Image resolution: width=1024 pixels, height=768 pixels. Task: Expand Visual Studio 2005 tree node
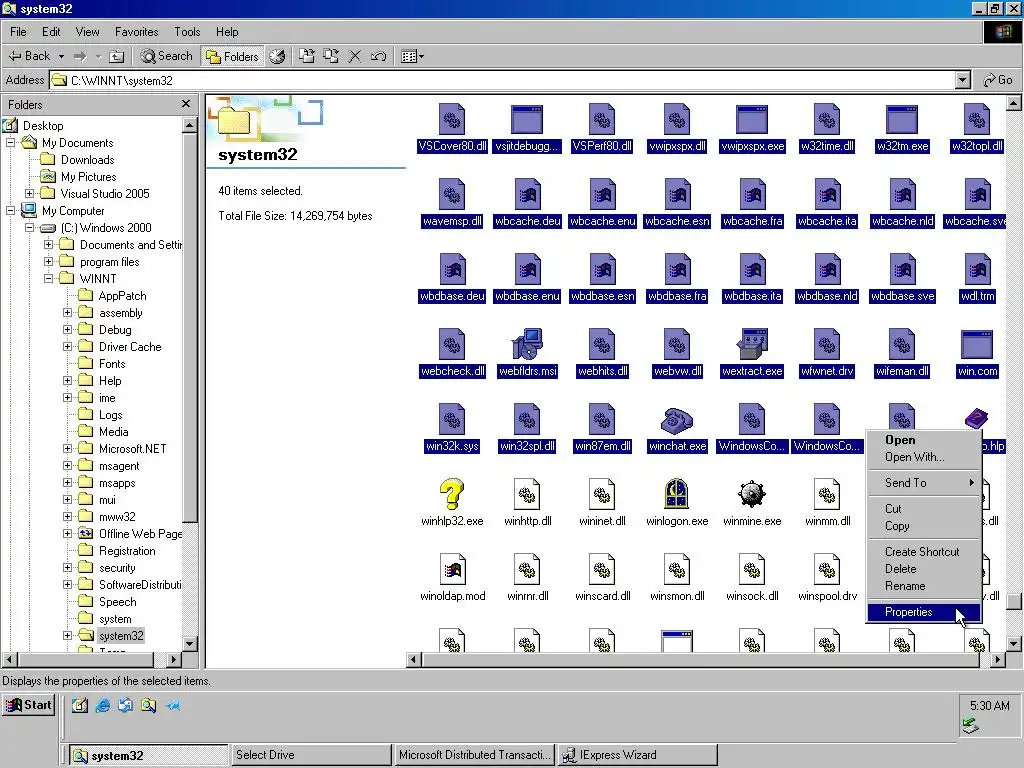click(x=29, y=194)
